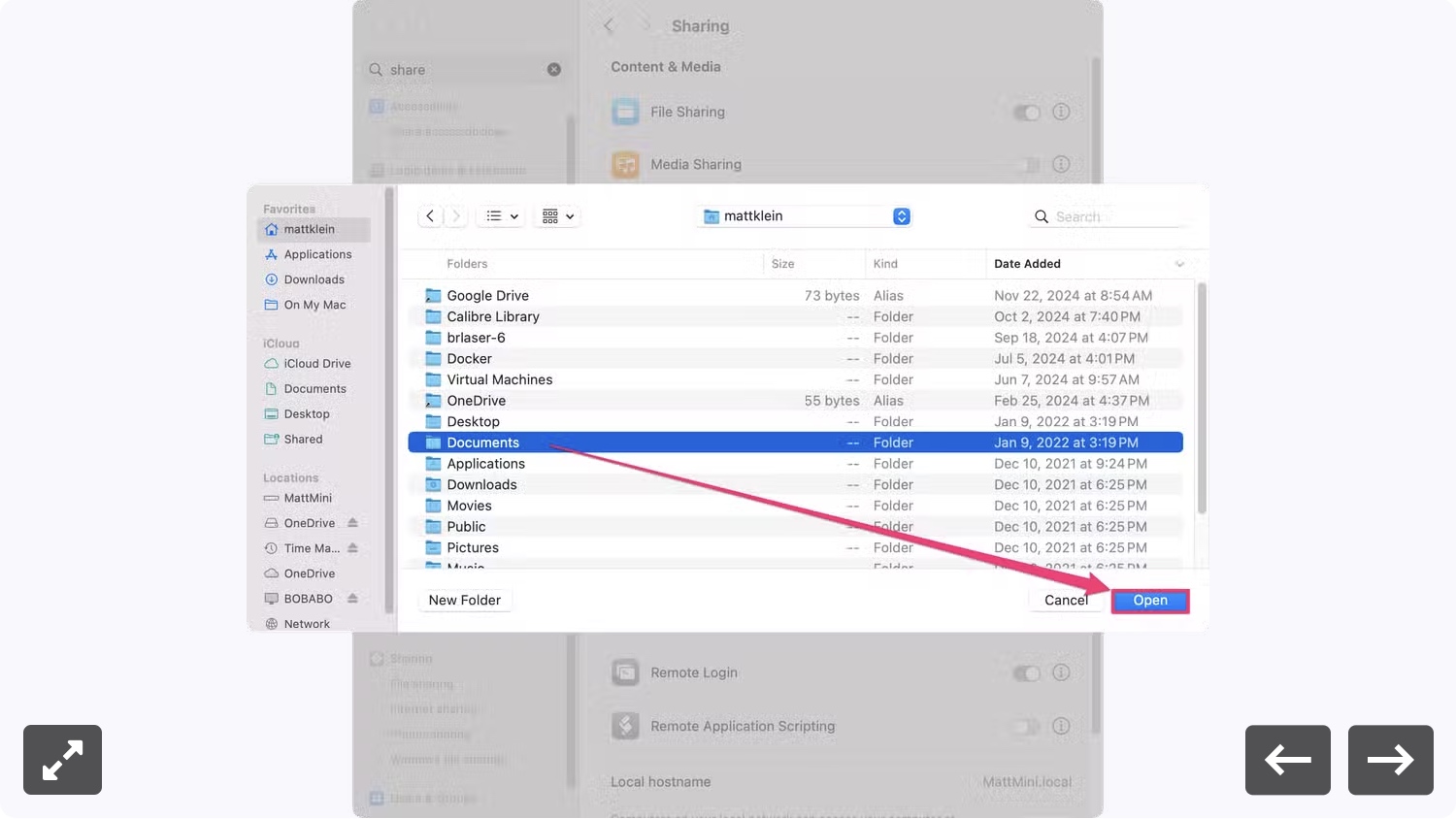The height and width of the screenshot is (819, 1456).
Task: Open Media Sharing info button
Action: [1062, 165]
